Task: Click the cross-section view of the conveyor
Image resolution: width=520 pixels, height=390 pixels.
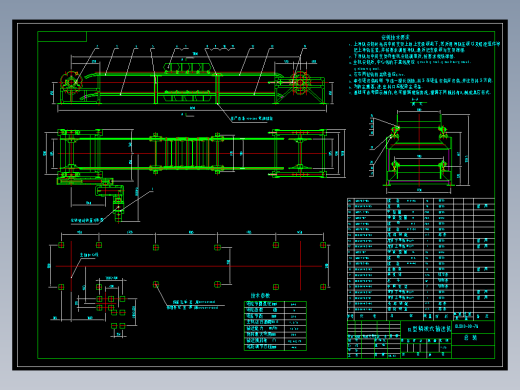Action: [419, 150]
